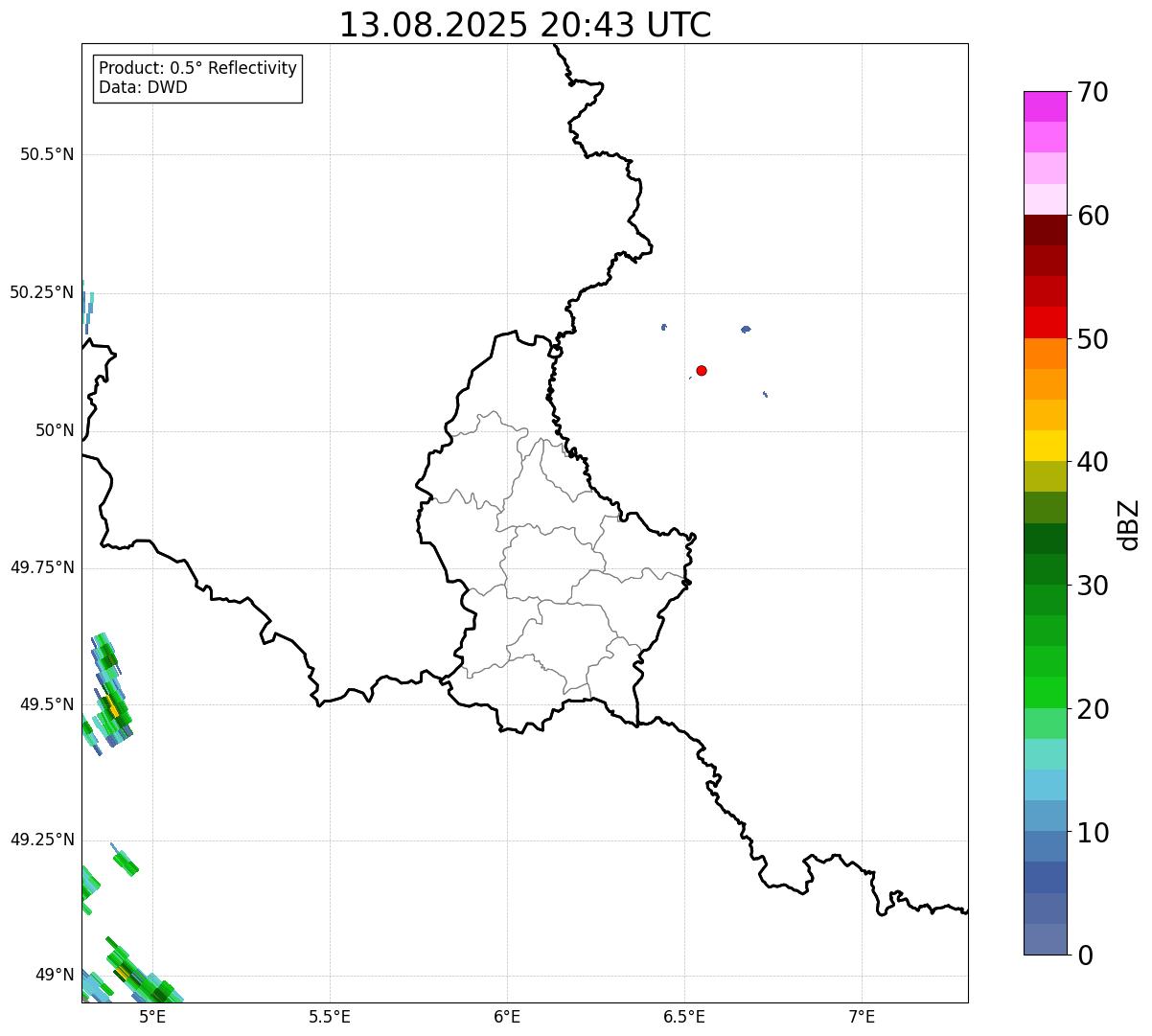This screenshot has width=1152, height=1036.
Task: Click the 40 tick on the colorbar
Action: point(1093,462)
